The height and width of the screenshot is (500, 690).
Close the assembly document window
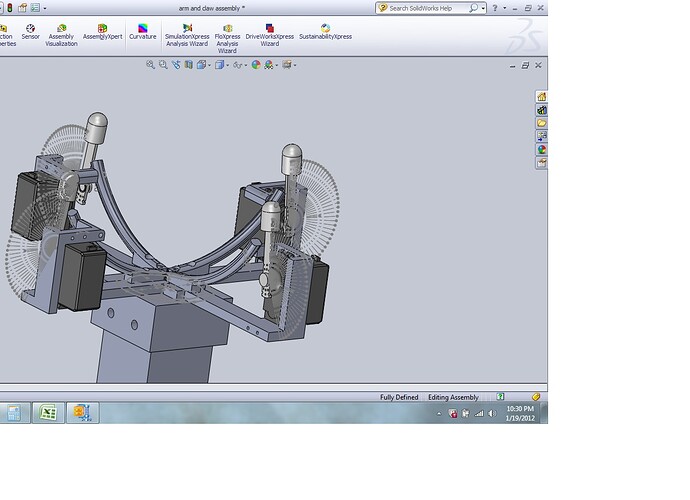click(x=538, y=65)
